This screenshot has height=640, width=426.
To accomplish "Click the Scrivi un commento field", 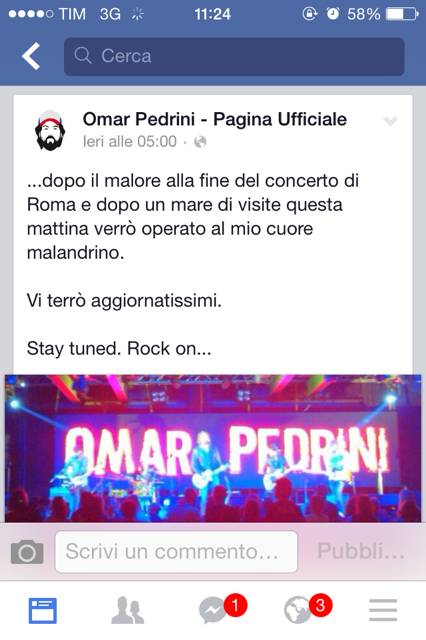I will click(x=176, y=552).
